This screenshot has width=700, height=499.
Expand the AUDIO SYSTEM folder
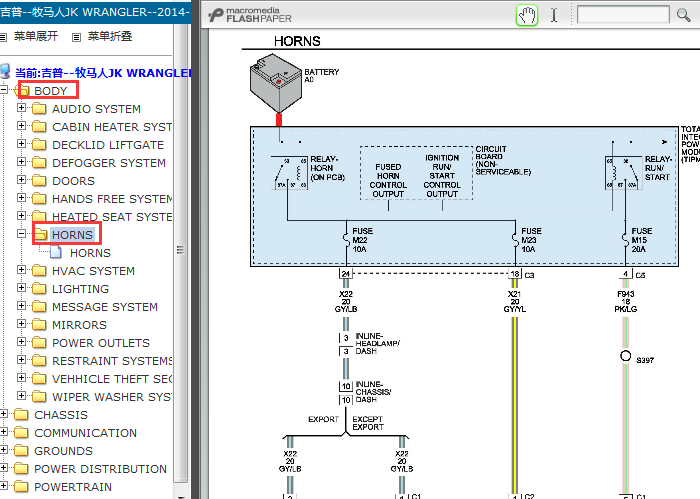pyautogui.click(x=21, y=108)
